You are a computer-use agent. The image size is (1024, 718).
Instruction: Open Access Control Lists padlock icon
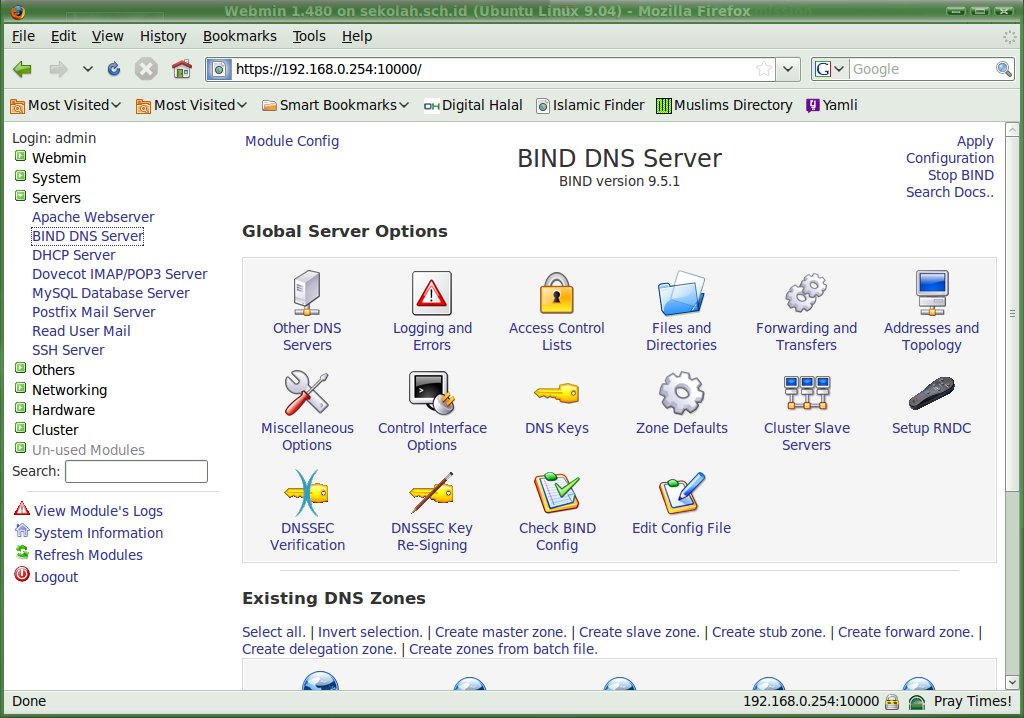point(556,294)
